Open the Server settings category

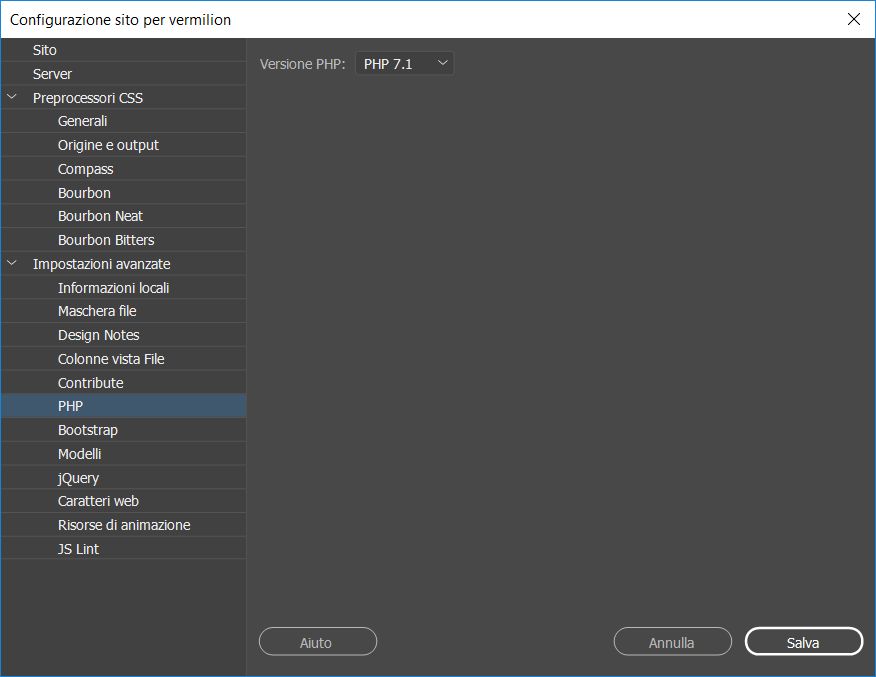coord(52,73)
